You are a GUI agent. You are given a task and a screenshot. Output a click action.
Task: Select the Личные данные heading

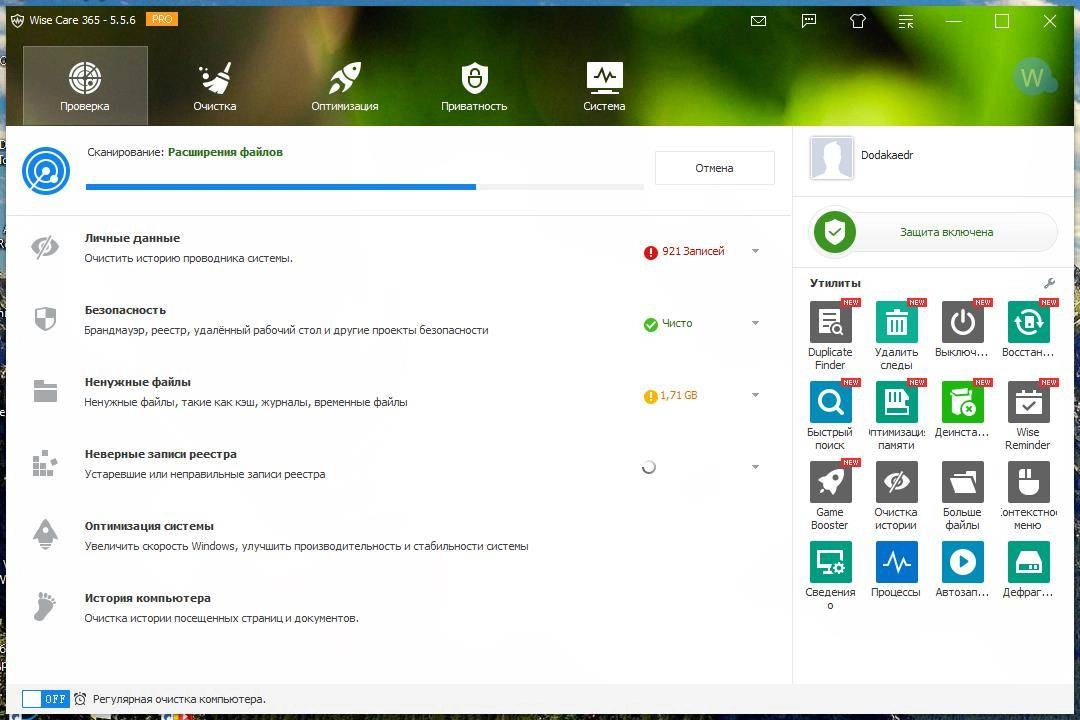point(132,238)
